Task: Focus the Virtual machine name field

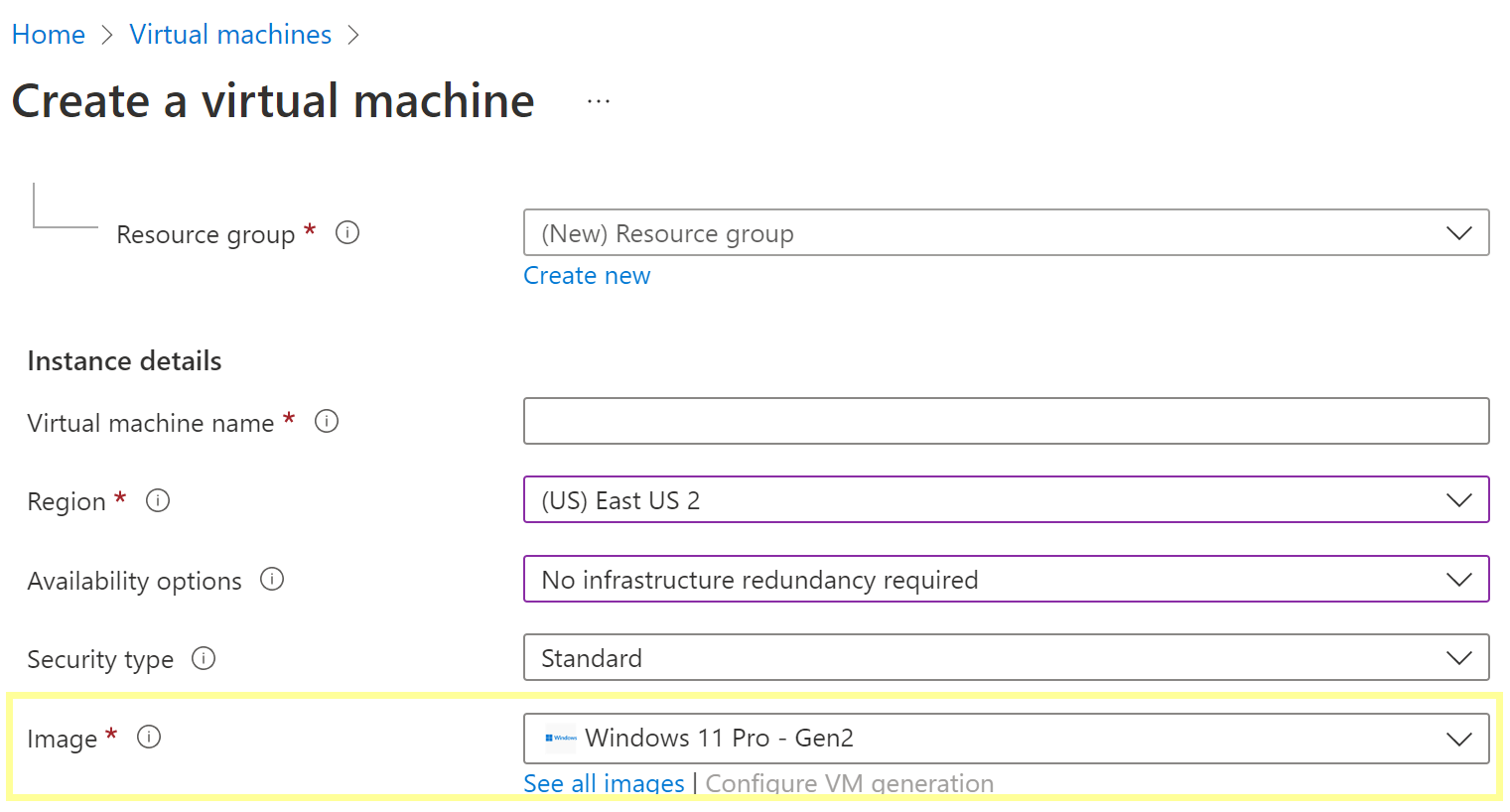Action: point(1006,421)
